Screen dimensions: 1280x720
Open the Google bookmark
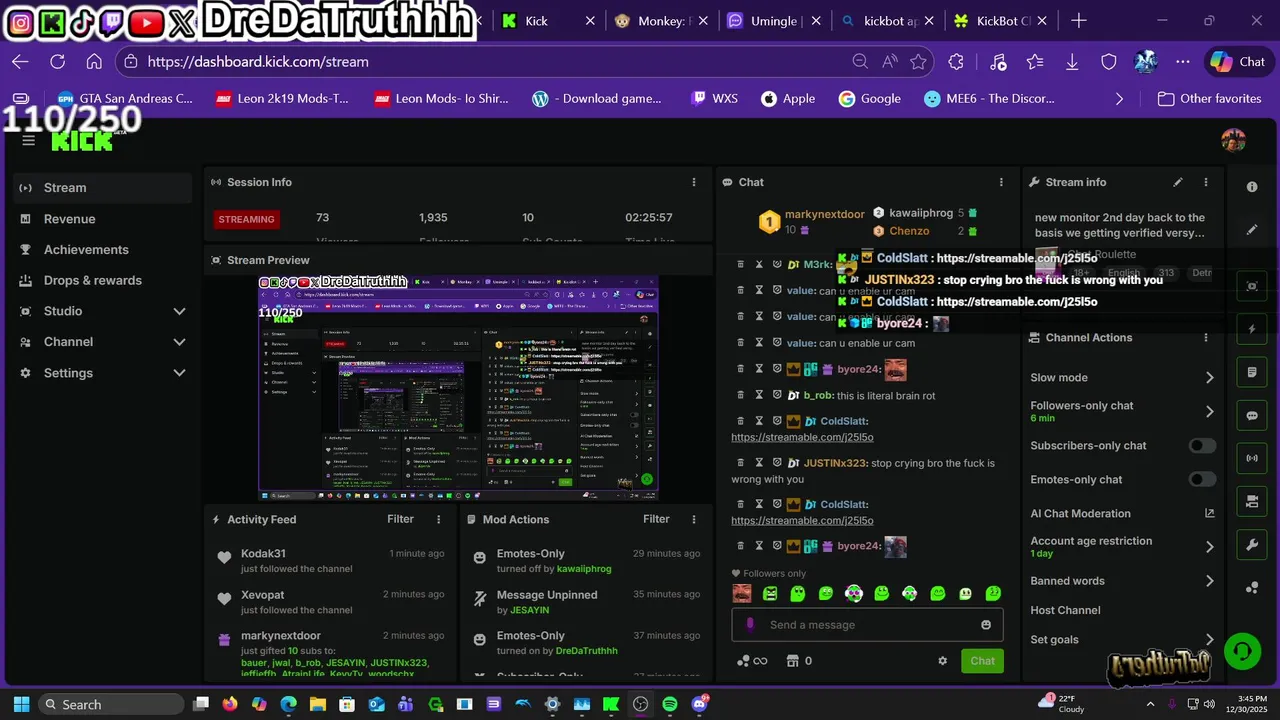869,99
